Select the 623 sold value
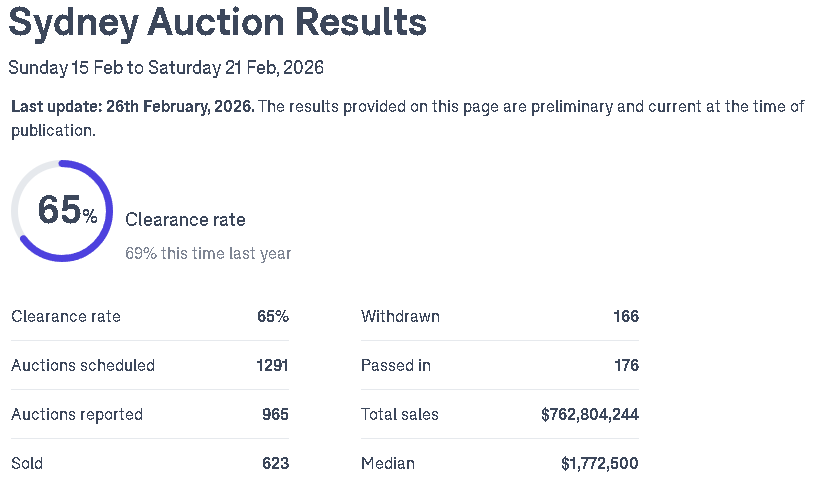 point(275,463)
